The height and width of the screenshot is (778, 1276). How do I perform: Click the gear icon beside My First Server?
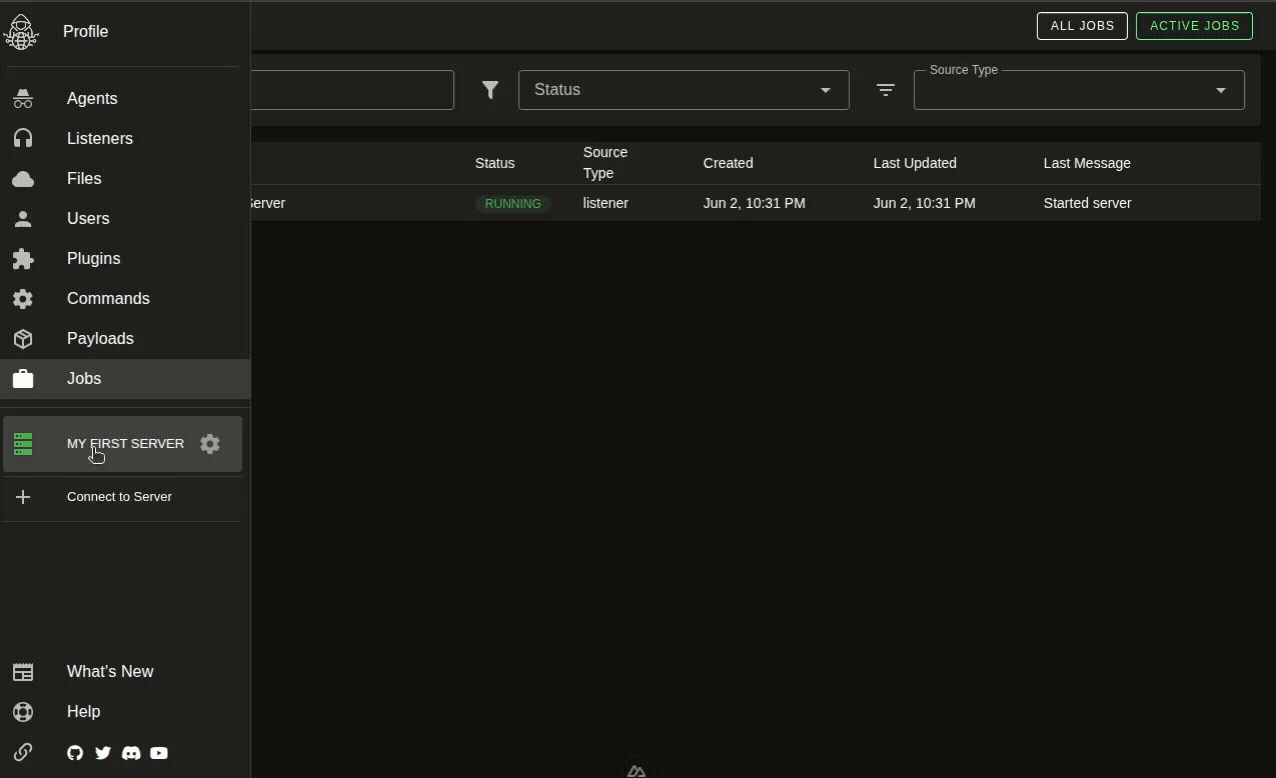[210, 444]
